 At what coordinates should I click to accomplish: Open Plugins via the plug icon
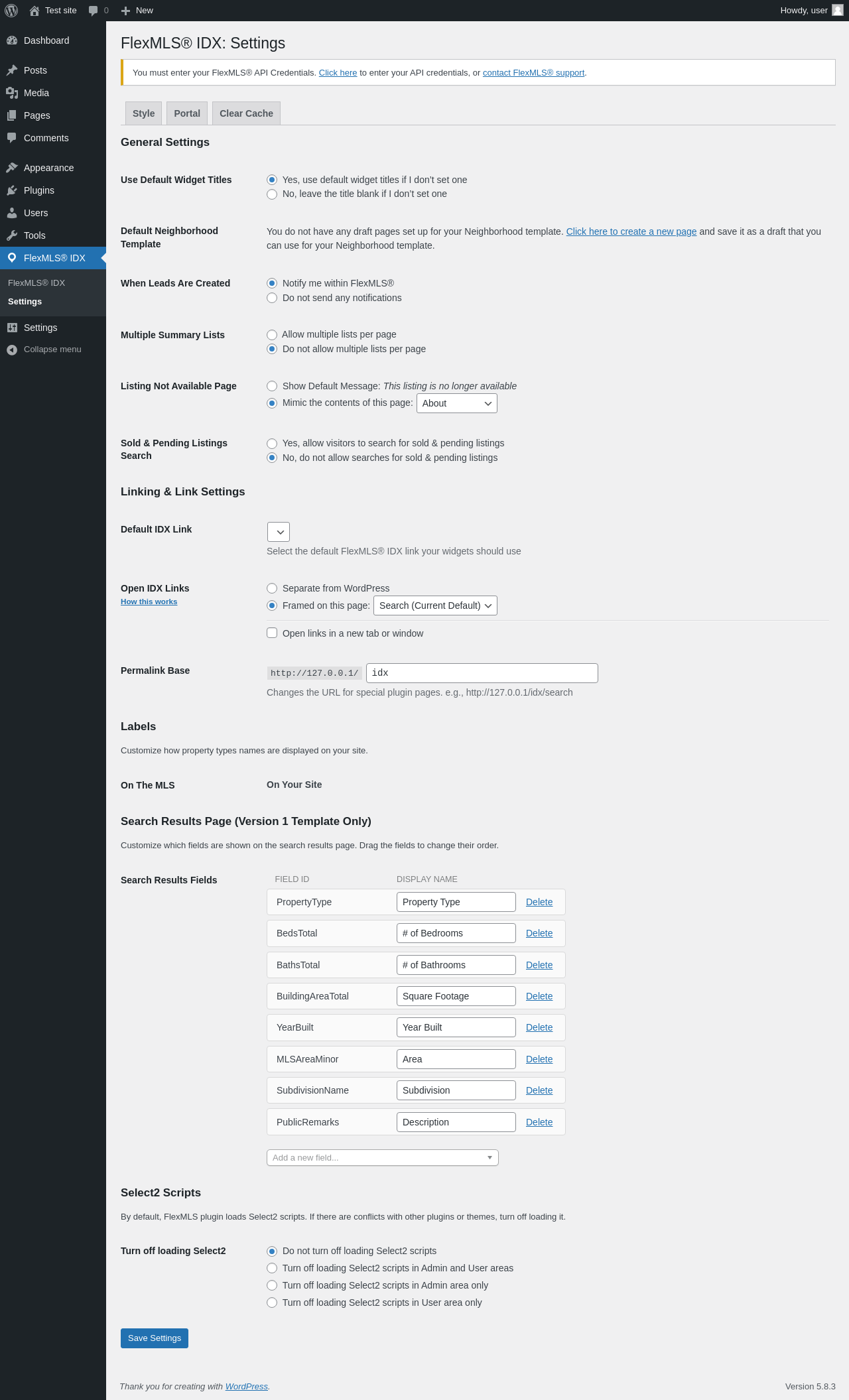(12, 190)
